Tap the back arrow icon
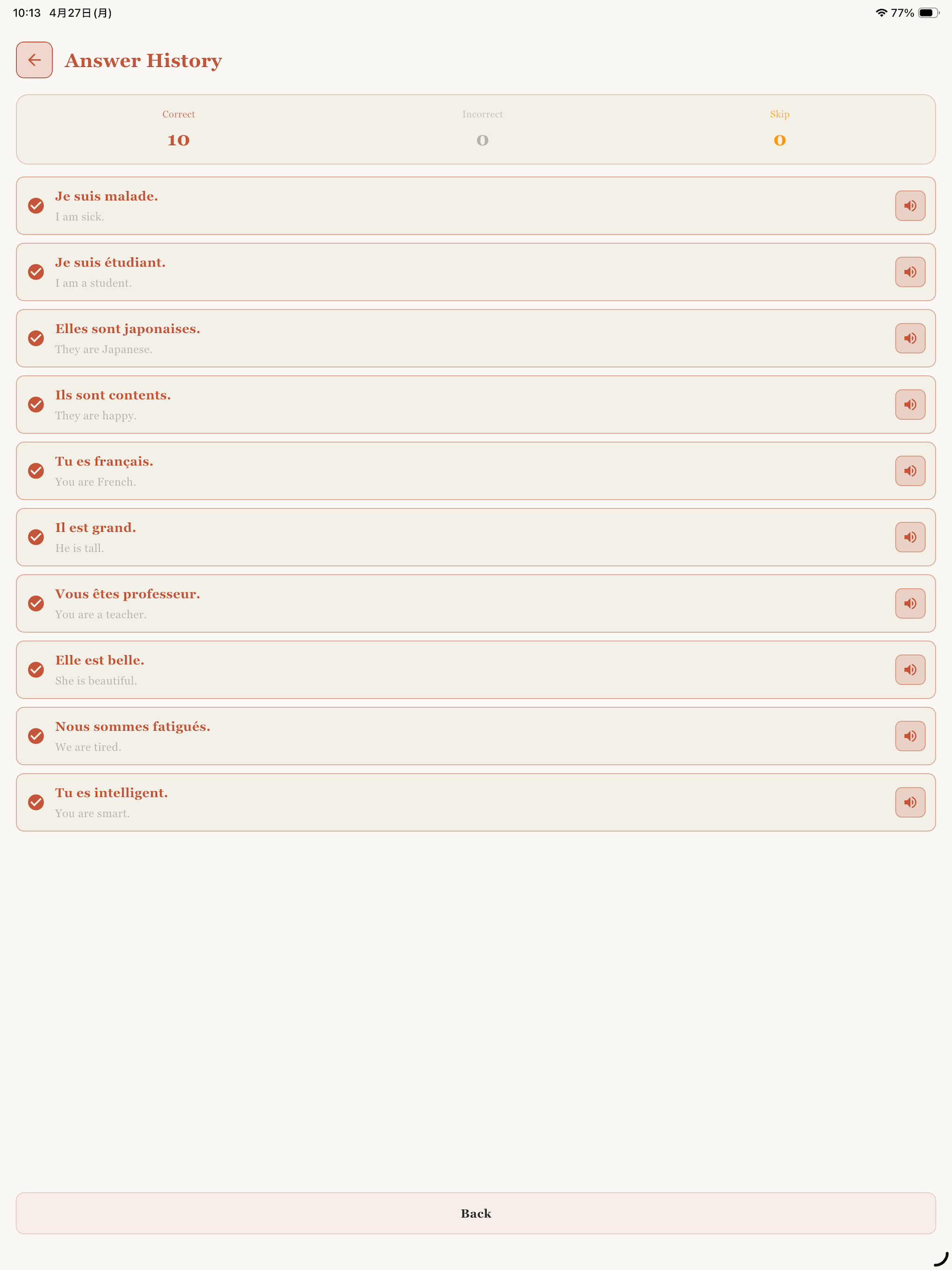The height and width of the screenshot is (1270, 952). tap(34, 60)
